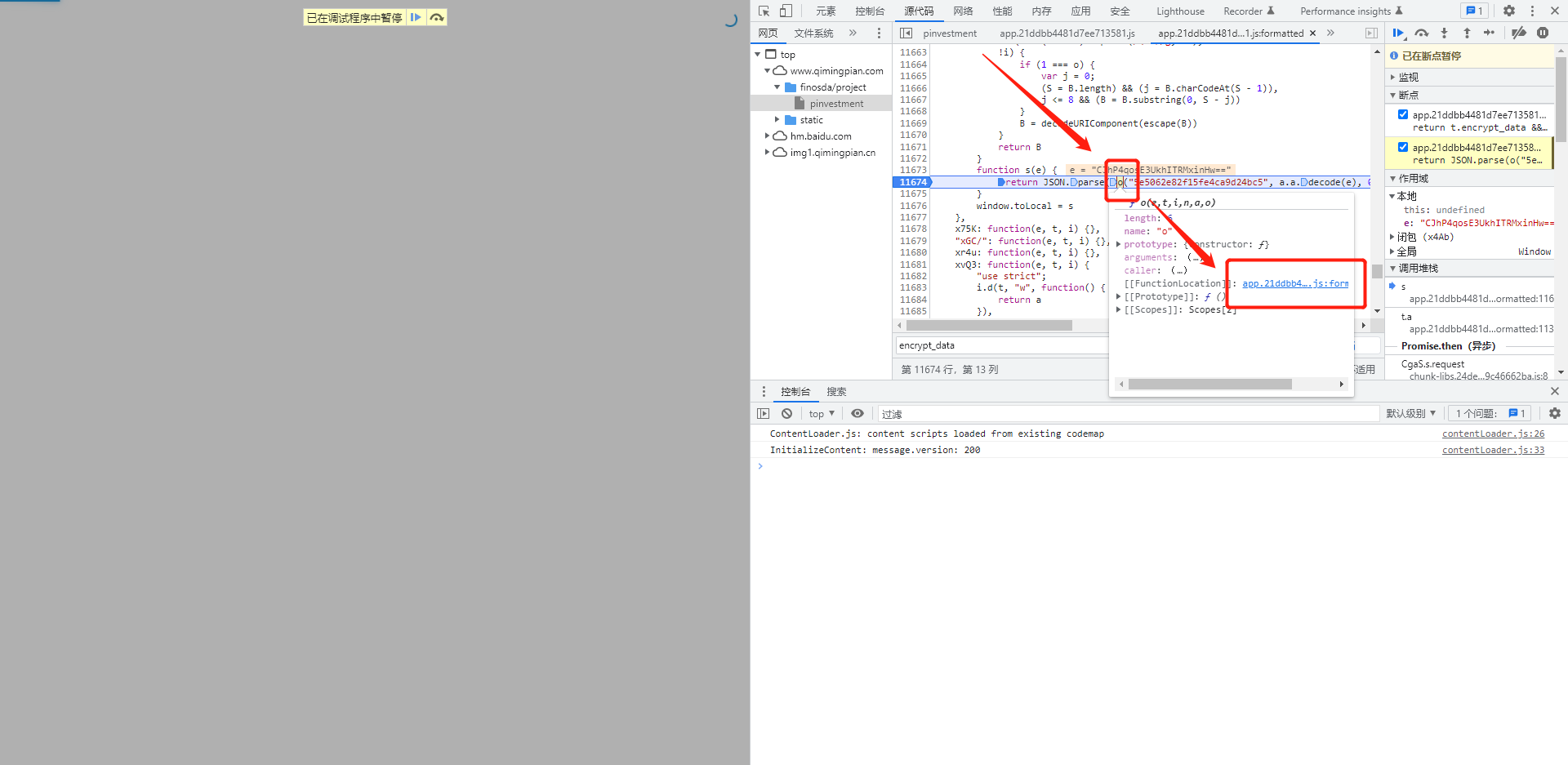The width and height of the screenshot is (1568, 765).
Task: Expand [[Scopes]] entry in popup
Action: tap(1118, 309)
